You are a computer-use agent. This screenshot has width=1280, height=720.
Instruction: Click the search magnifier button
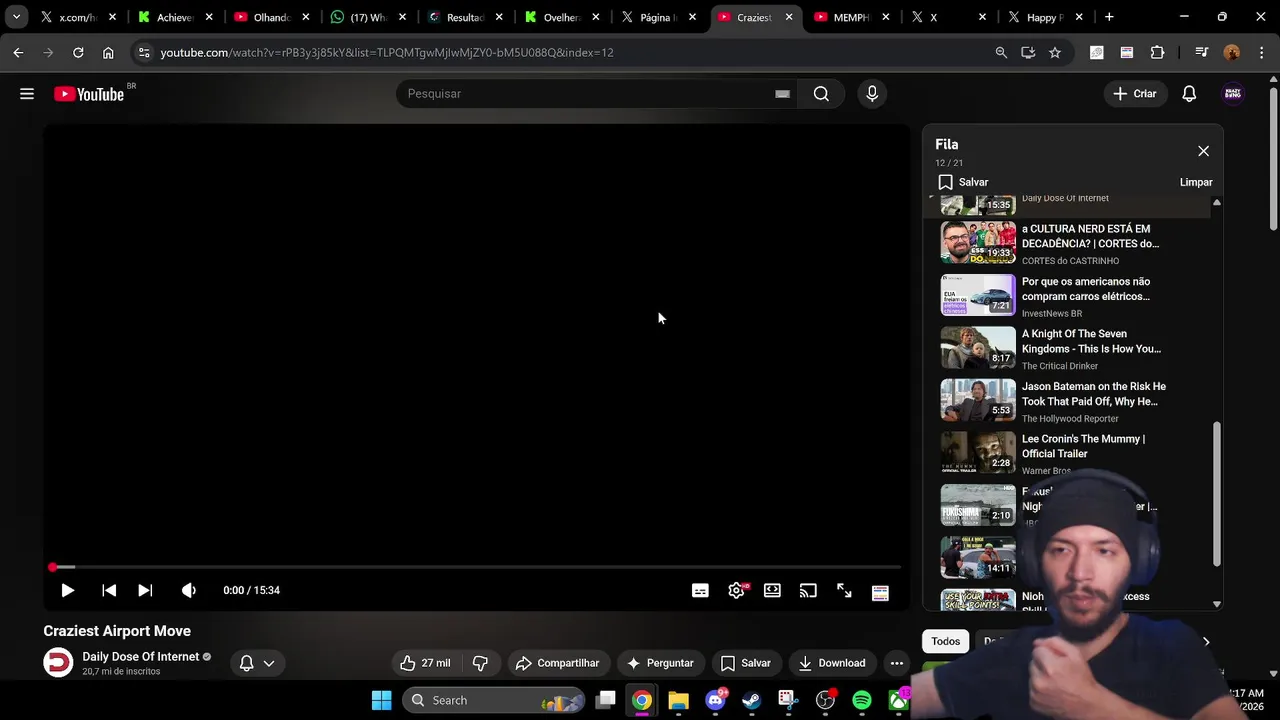coord(821,94)
